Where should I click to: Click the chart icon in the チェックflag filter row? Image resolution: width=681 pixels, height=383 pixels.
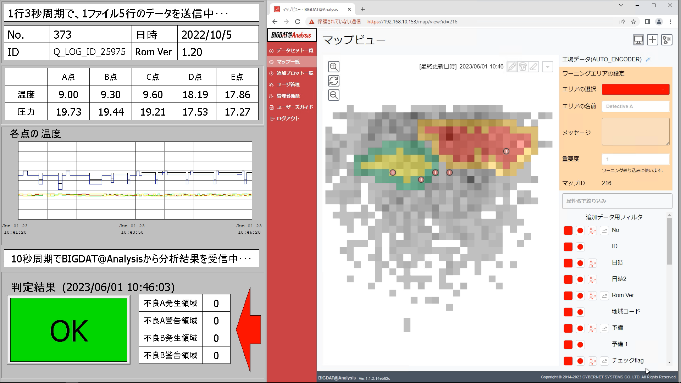pyautogui.click(x=604, y=361)
